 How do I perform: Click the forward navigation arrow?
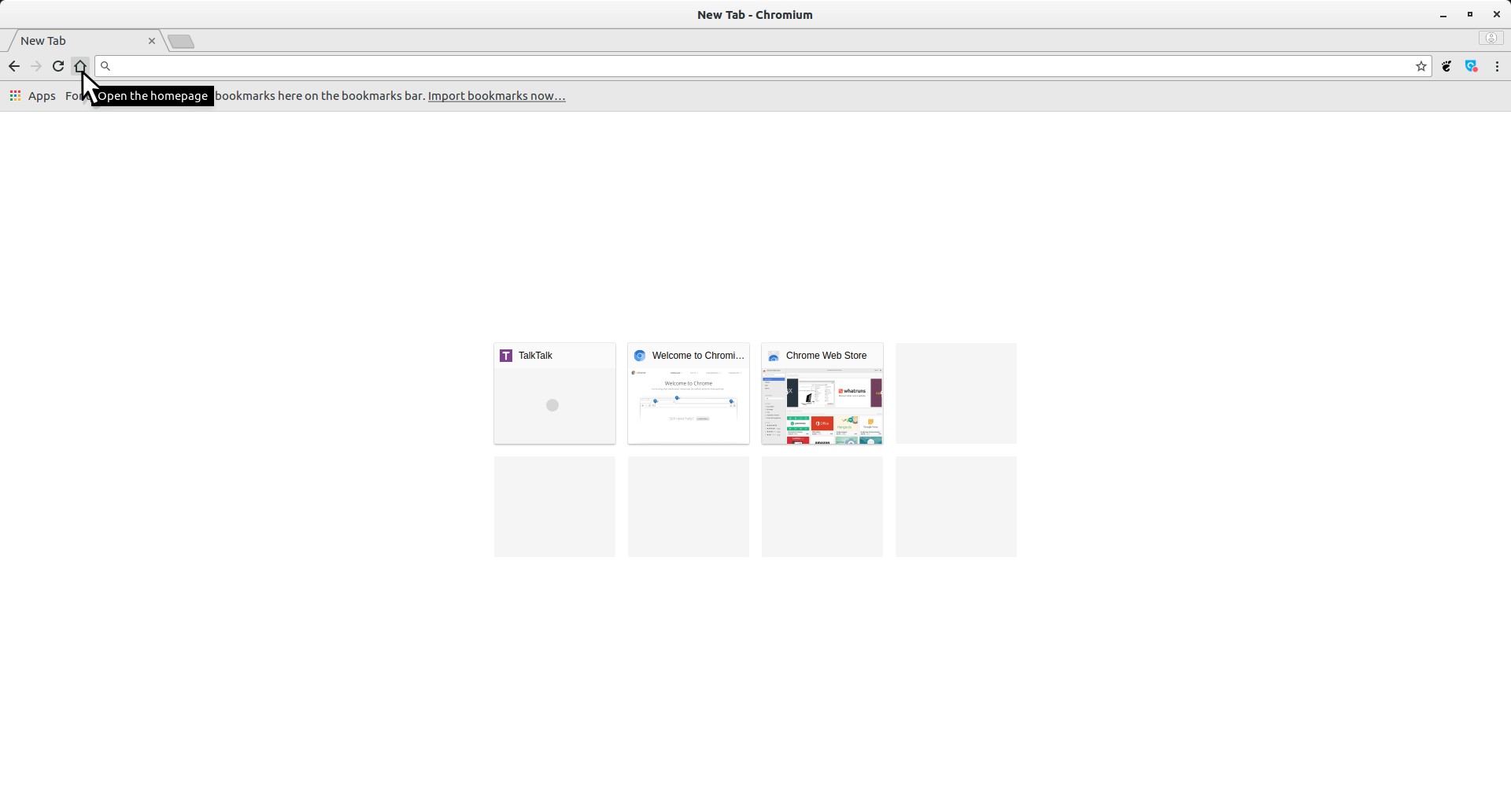tap(36, 67)
